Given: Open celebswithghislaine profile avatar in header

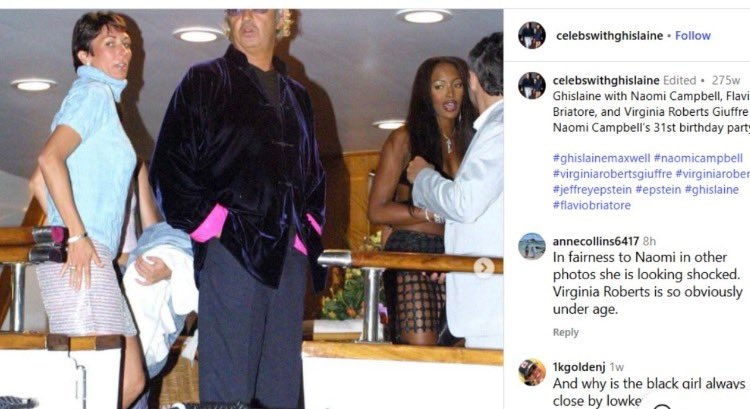Looking at the screenshot, I should click(x=531, y=35).
